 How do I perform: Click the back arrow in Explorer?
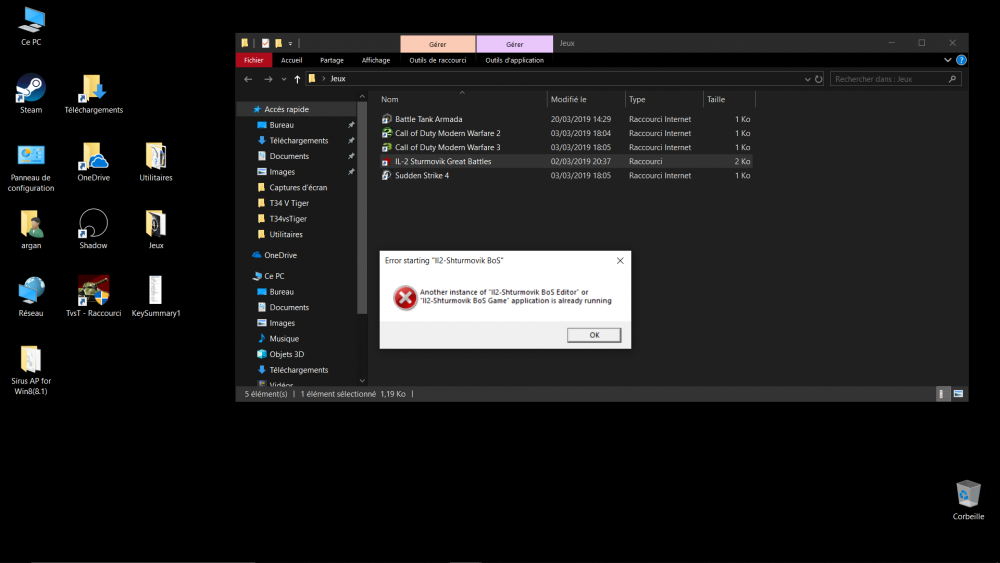248,79
